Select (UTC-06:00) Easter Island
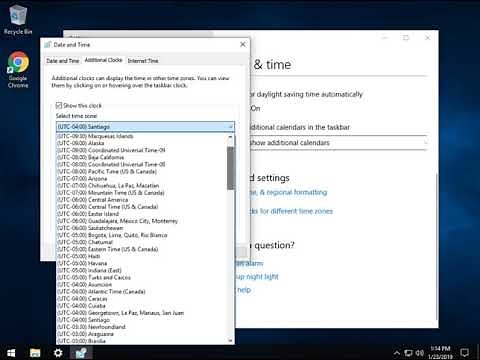Screen dimensions: 480x360 pos(142,214)
